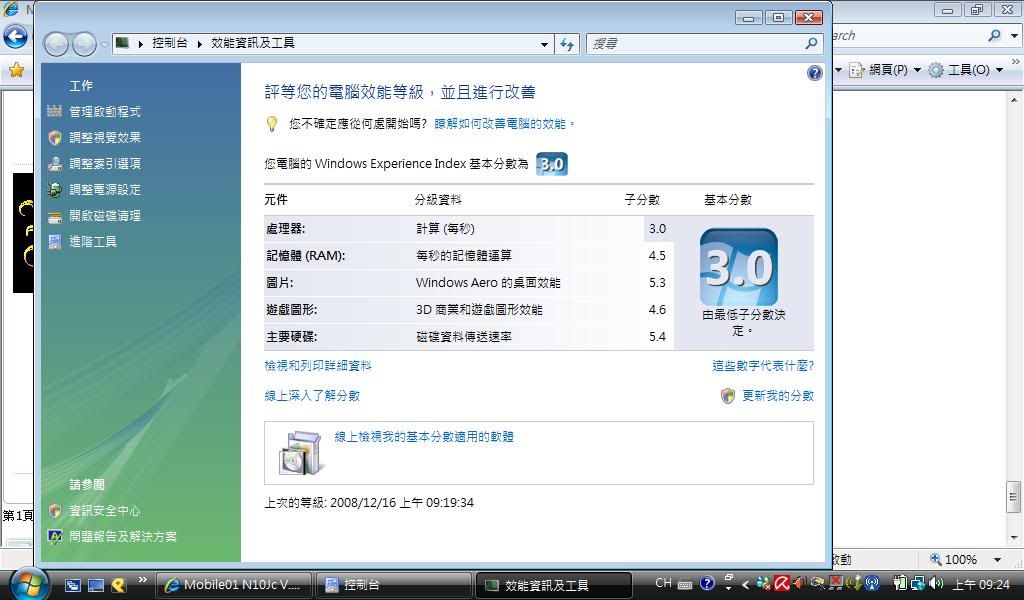Switch to Mobile01 N10Jc taskbar window

pyautogui.click(x=234, y=585)
